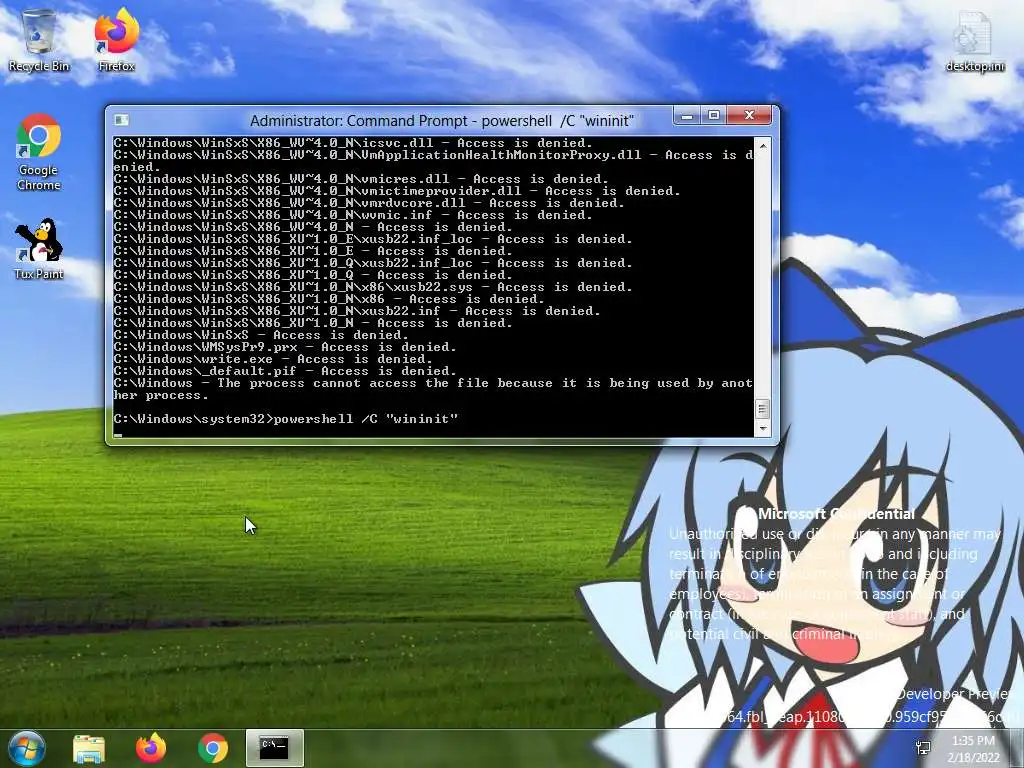Viewport: 1024px width, 768px height.
Task: Click the 'process cannot access the file' message
Action: pos(433,389)
